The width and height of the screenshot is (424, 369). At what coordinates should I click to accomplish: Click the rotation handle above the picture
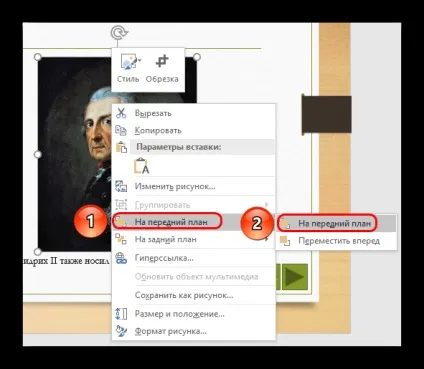(x=119, y=33)
